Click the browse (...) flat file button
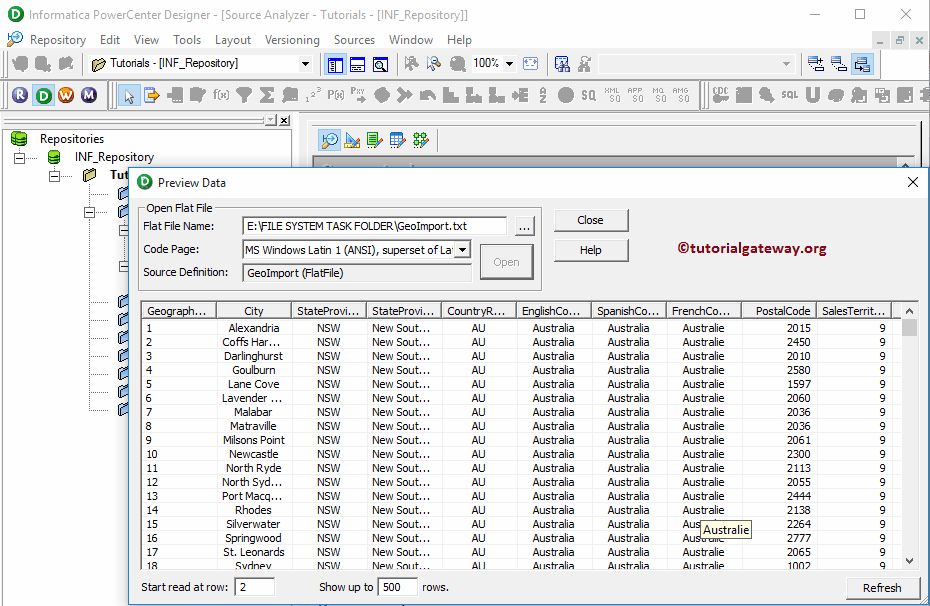Screen dimensions: 930x606 (524, 227)
